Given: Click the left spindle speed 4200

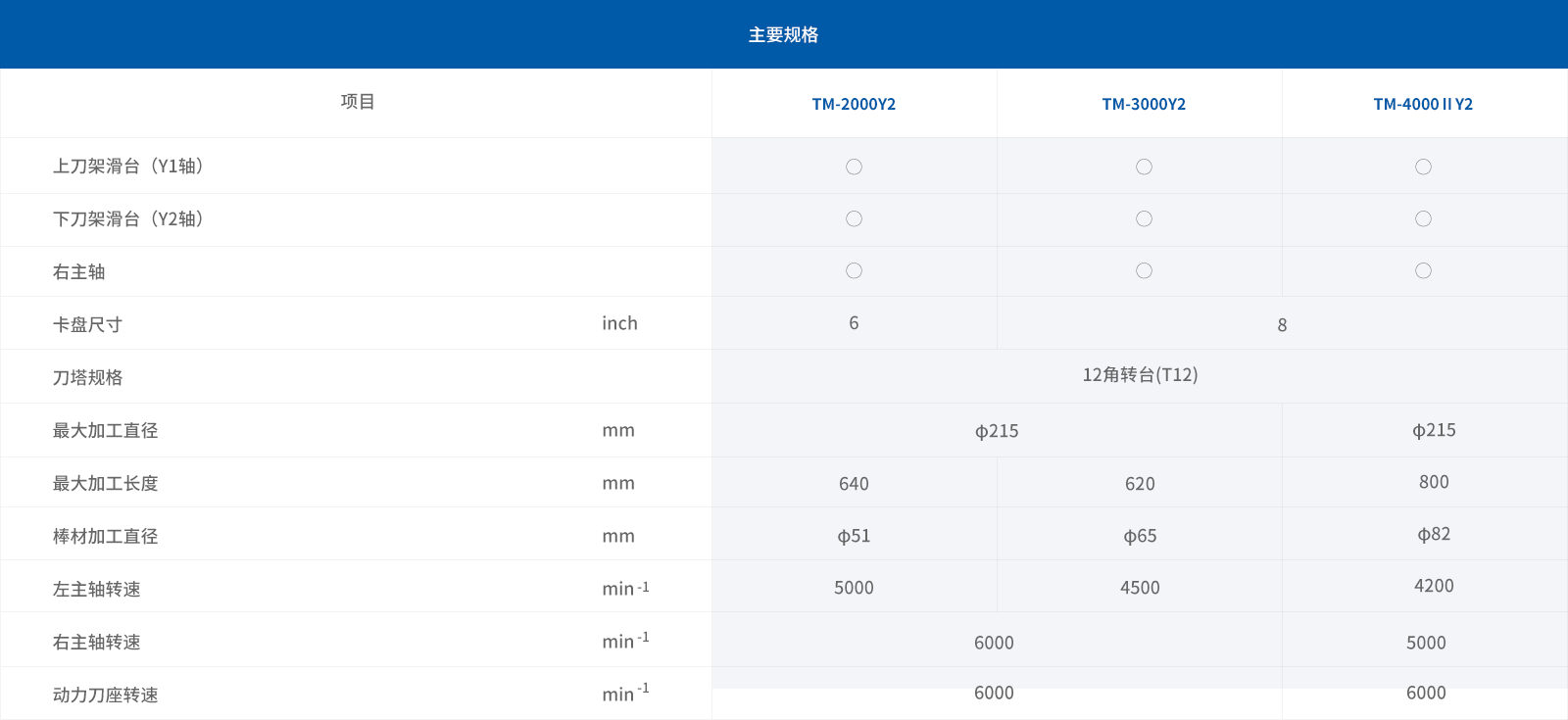Looking at the screenshot, I should pyautogui.click(x=1434, y=586).
